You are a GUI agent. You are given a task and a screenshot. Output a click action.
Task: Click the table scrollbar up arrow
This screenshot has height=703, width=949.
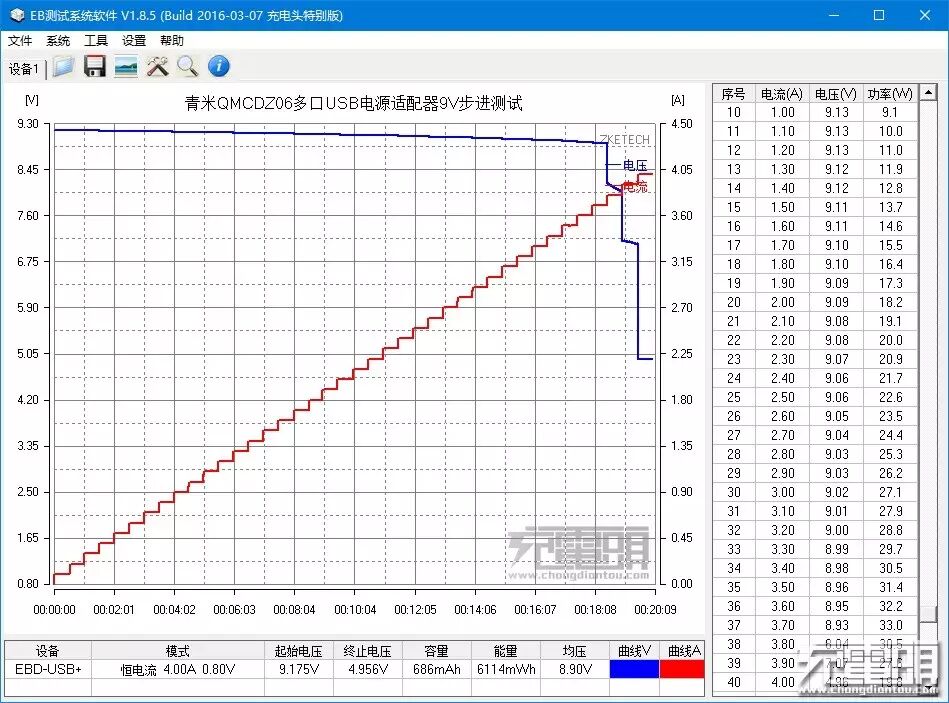click(x=928, y=93)
